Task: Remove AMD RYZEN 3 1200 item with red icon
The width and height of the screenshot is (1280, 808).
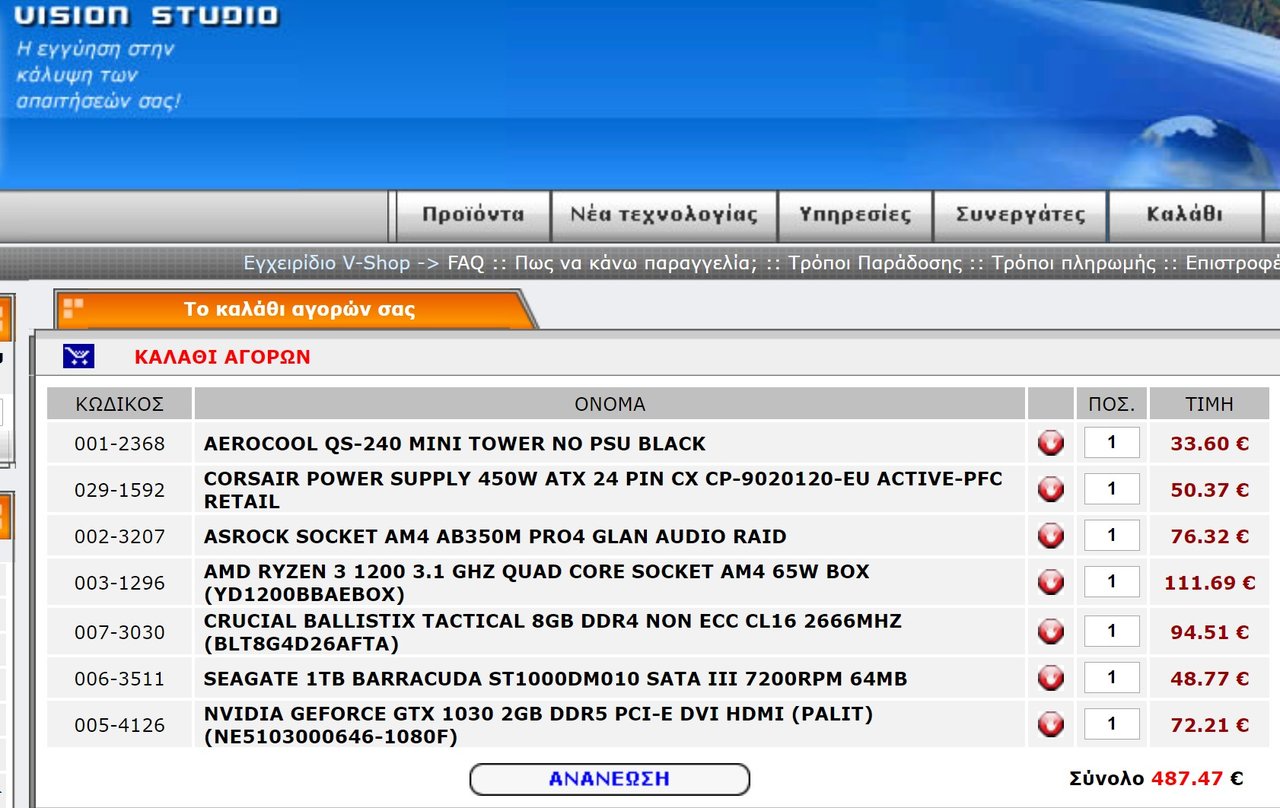Action: 1051,582
